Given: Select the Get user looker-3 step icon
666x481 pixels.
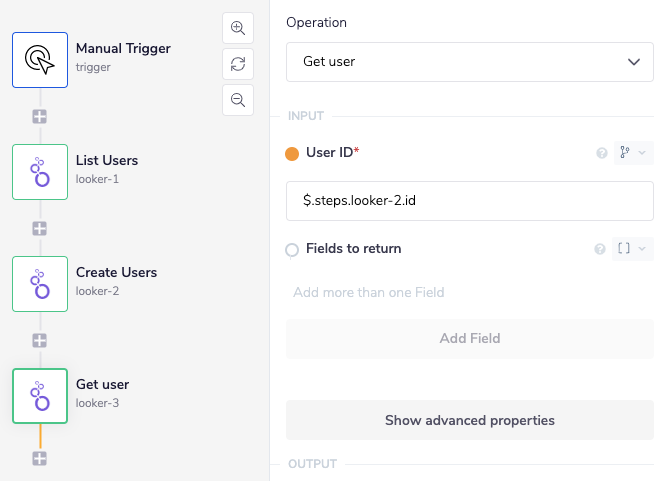Looking at the screenshot, I should coord(40,395).
